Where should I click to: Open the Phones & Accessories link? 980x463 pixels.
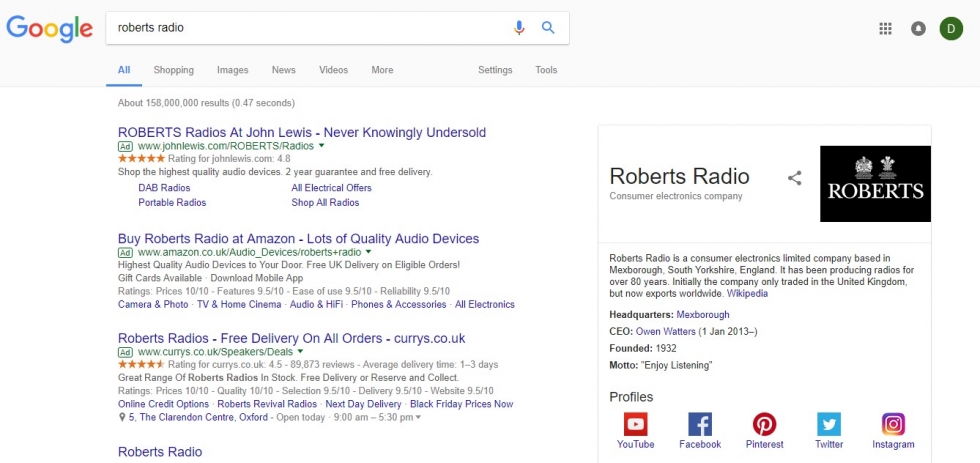pyautogui.click(x=399, y=304)
